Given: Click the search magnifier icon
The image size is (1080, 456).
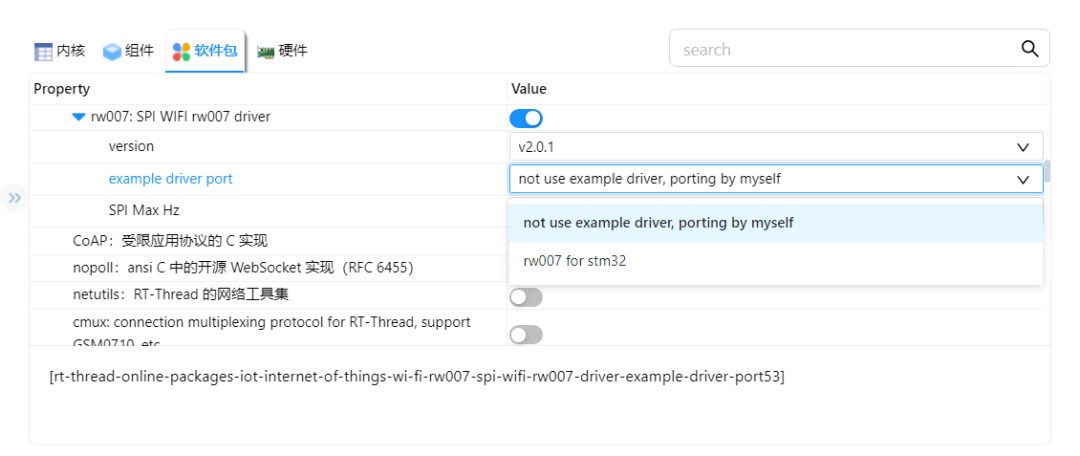Looking at the screenshot, I should [1029, 49].
